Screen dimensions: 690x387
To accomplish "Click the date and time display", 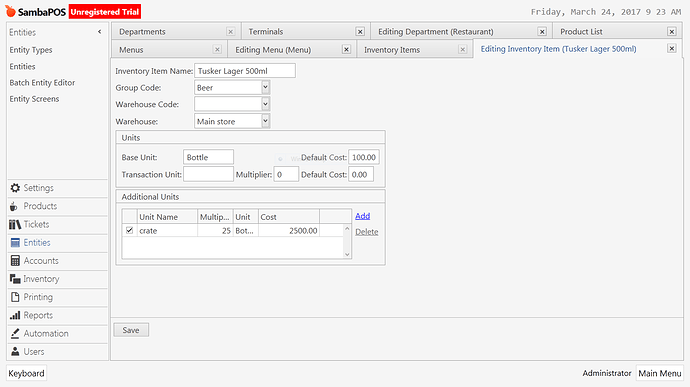I will pyautogui.click(x=606, y=12).
